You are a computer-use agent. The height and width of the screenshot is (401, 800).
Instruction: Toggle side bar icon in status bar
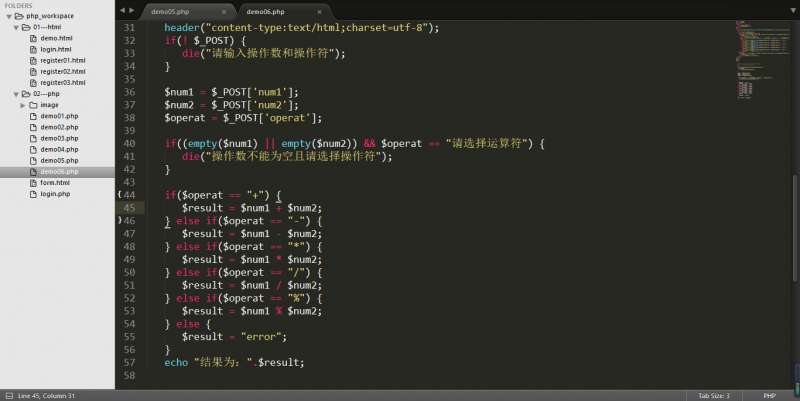(7, 394)
